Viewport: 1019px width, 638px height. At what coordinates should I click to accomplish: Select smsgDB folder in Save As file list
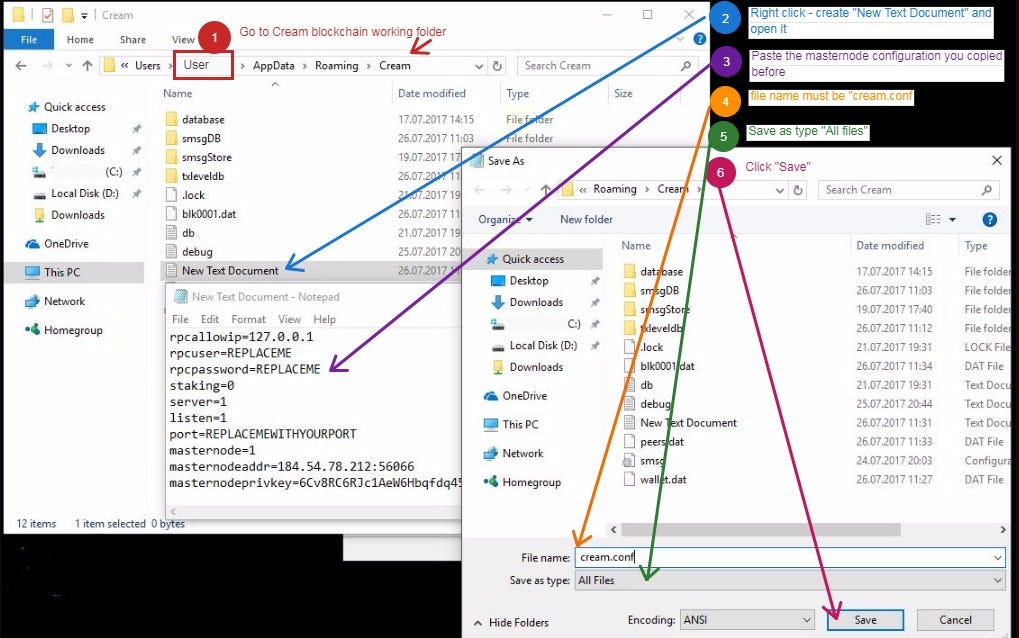point(651,290)
